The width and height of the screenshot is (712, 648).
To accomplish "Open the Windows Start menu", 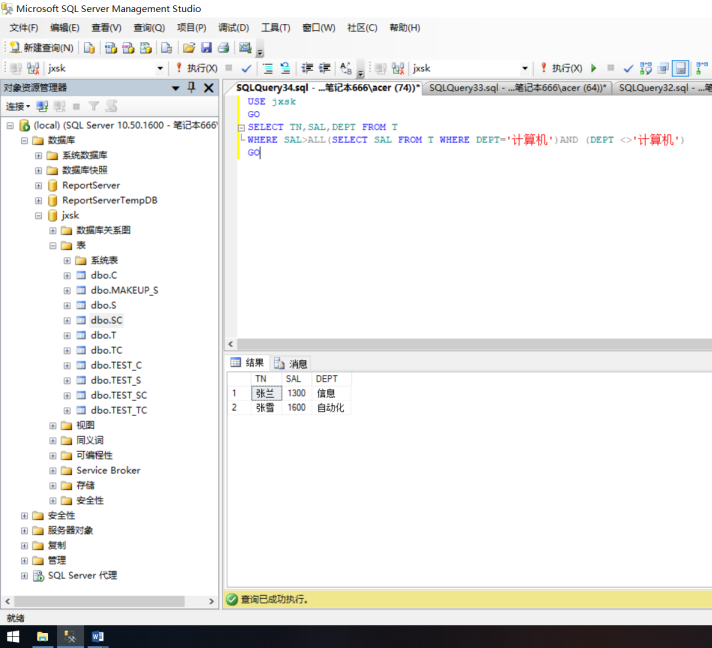I will pyautogui.click(x=13, y=637).
